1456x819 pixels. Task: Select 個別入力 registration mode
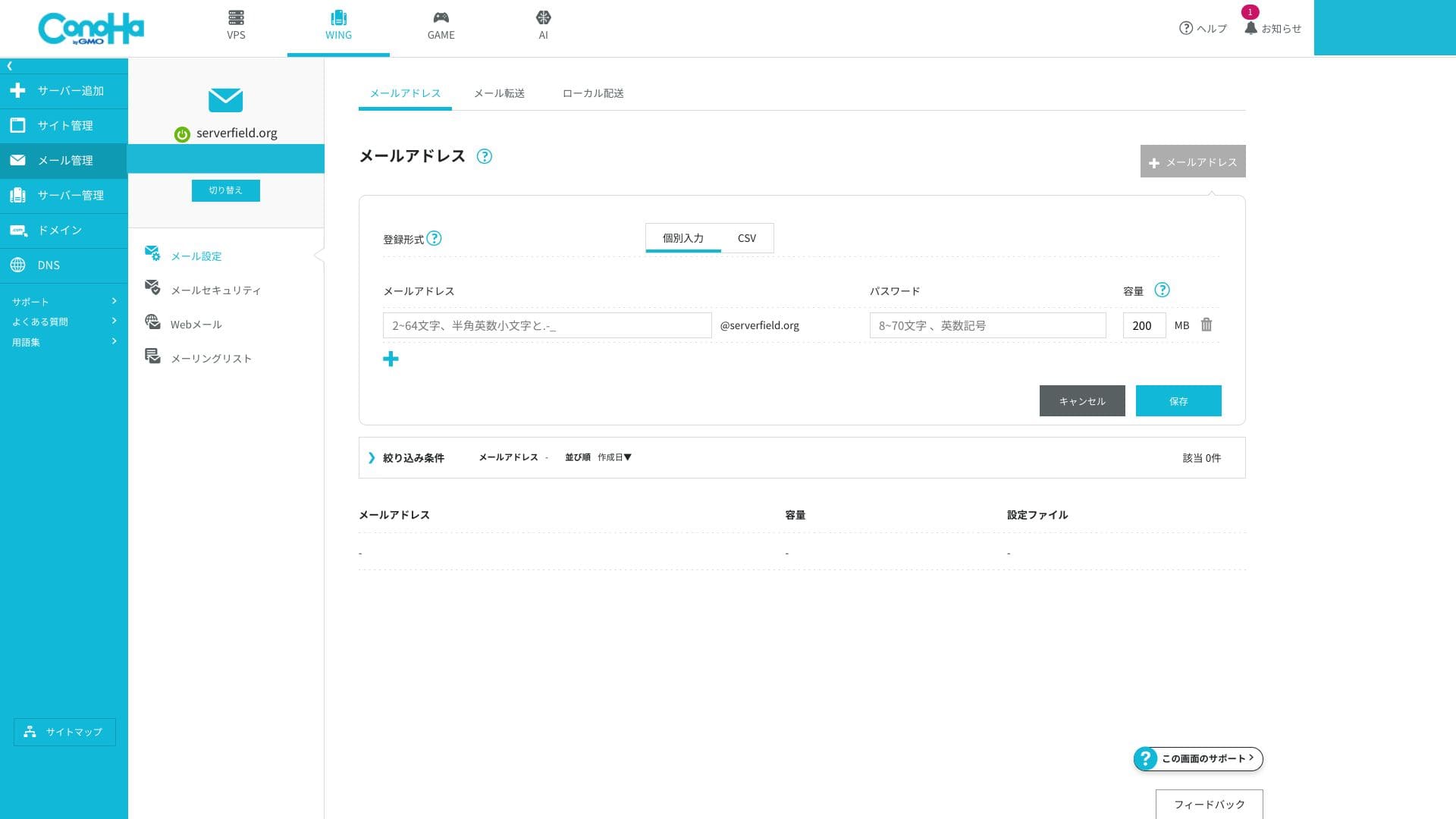(682, 238)
